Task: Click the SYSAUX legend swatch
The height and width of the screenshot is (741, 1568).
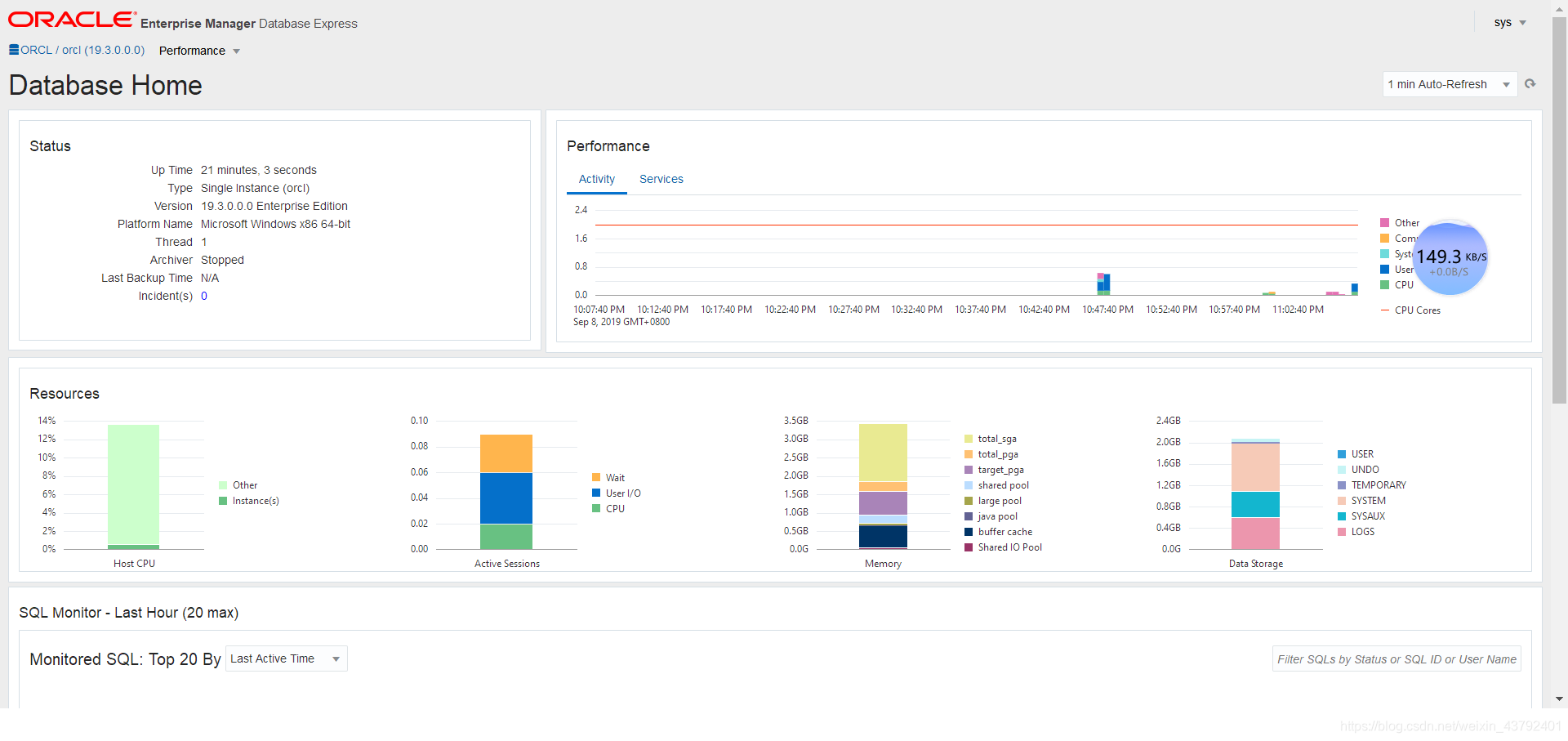Action: [x=1342, y=516]
